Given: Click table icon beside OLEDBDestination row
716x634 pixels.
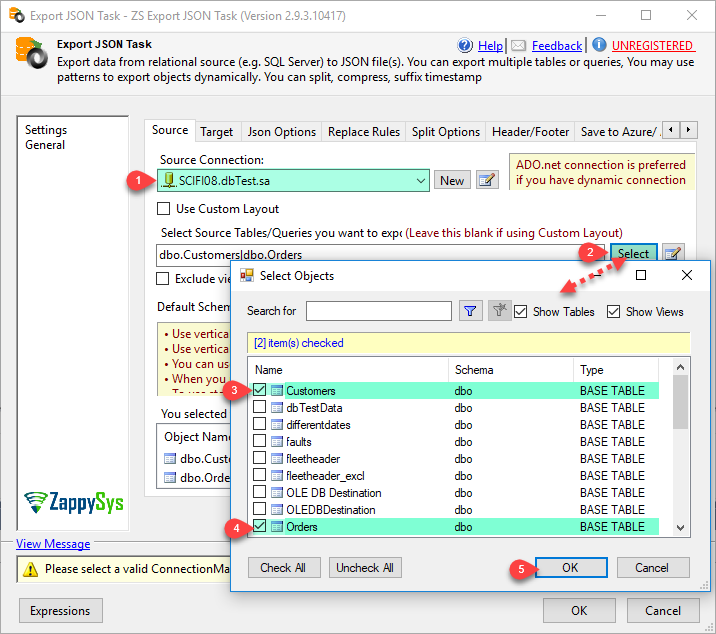Looking at the screenshot, I should [276, 510].
